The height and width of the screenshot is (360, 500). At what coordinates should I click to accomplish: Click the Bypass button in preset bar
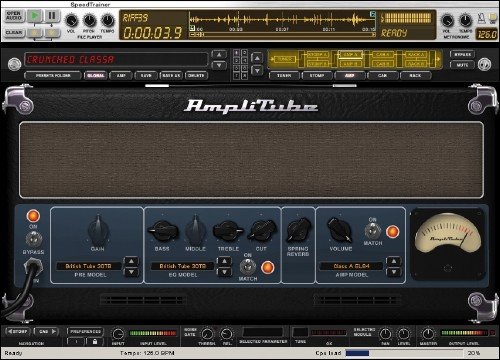(x=462, y=54)
